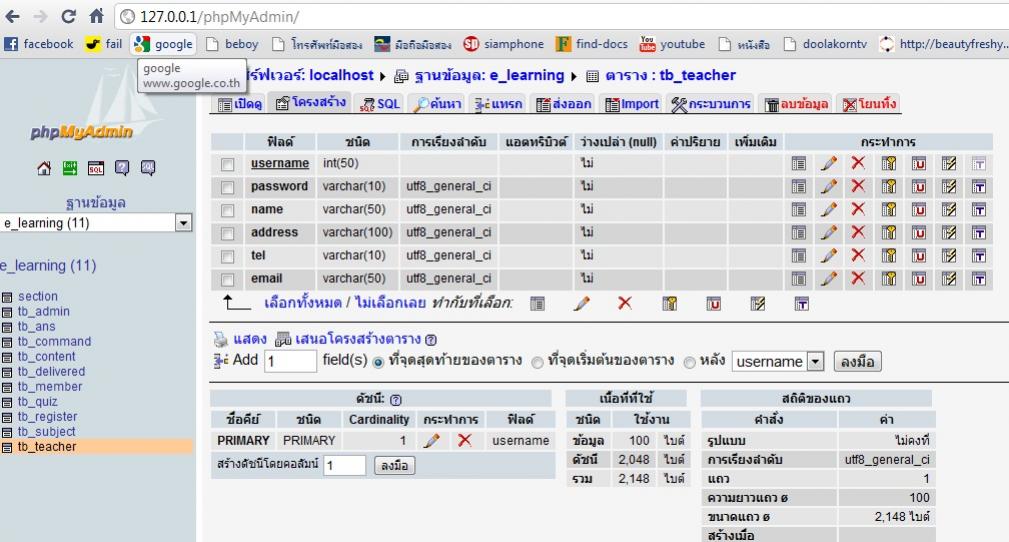Add index icon on tel row
The height and width of the screenshot is (542, 1009).
coord(949,256)
